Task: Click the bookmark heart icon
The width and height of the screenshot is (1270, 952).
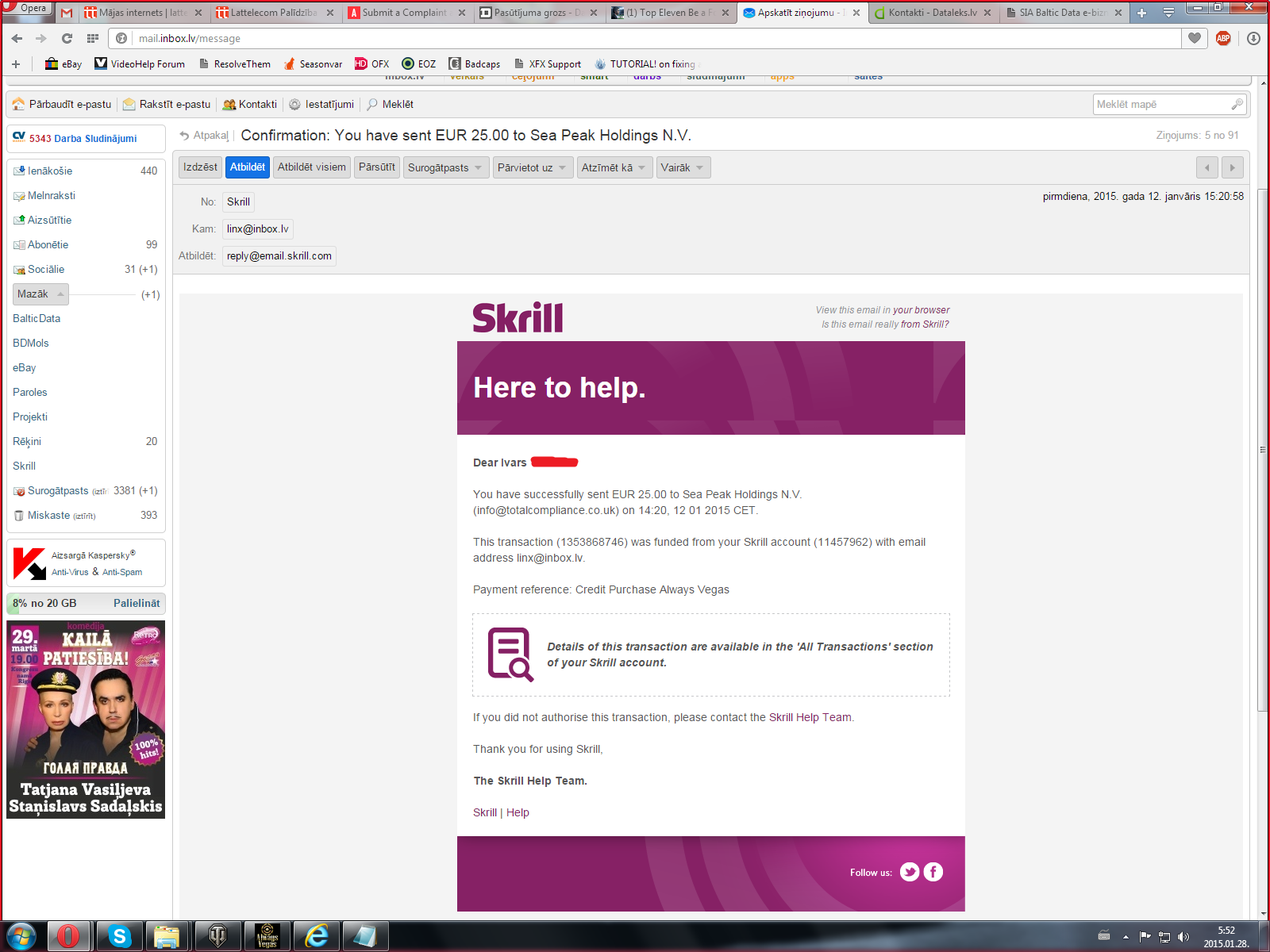Action: click(x=1194, y=38)
